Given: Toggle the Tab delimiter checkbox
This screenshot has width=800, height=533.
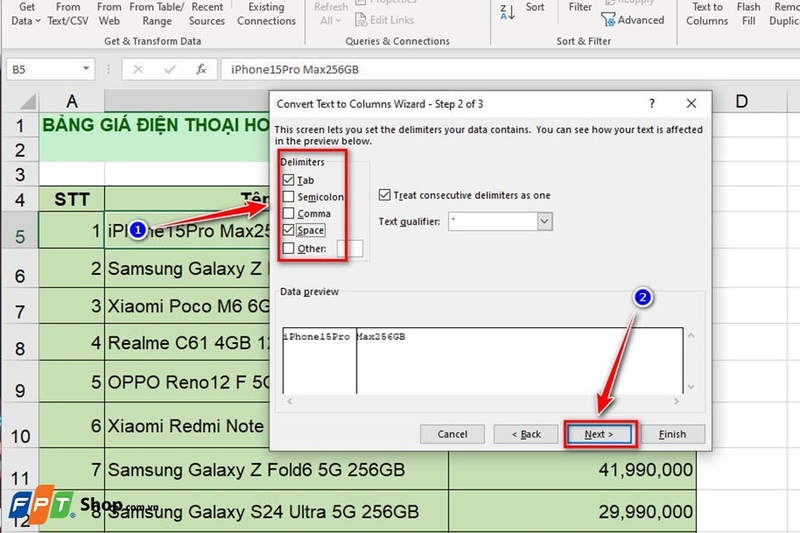Looking at the screenshot, I should click(x=288, y=180).
